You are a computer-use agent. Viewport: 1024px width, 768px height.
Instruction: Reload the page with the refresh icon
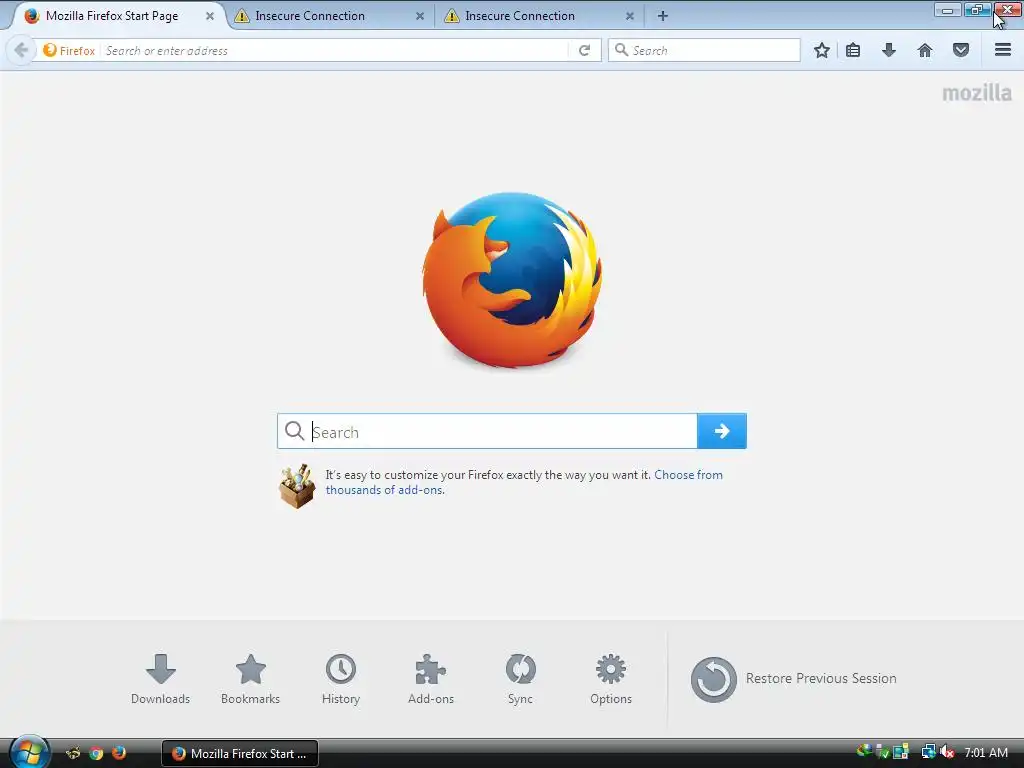point(584,50)
